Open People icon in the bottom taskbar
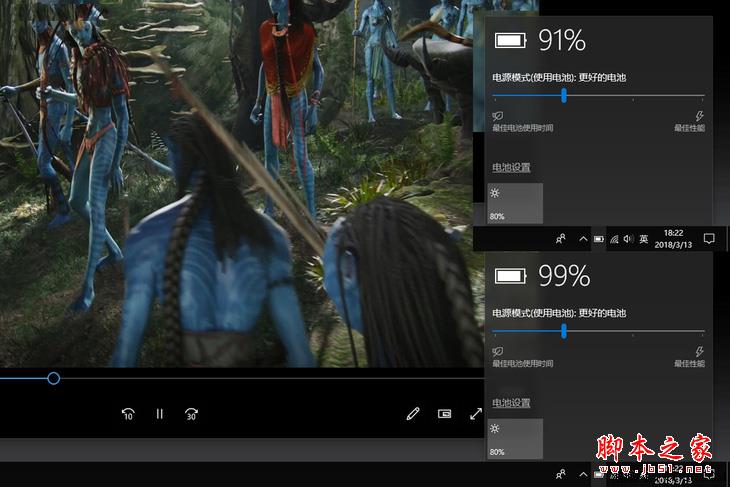Image resolution: width=730 pixels, height=487 pixels. click(x=561, y=474)
